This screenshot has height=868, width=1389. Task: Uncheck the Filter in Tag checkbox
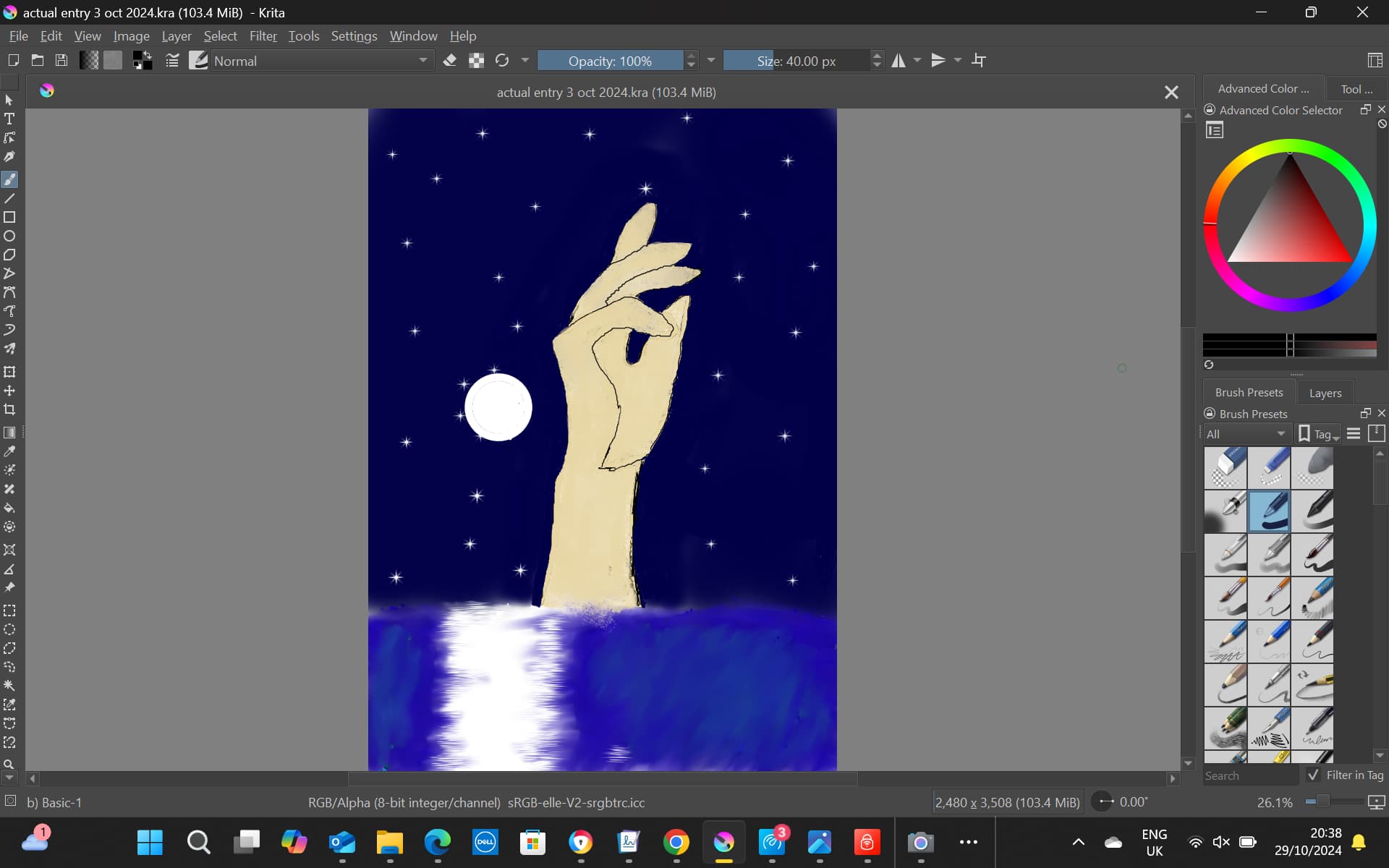1314,775
